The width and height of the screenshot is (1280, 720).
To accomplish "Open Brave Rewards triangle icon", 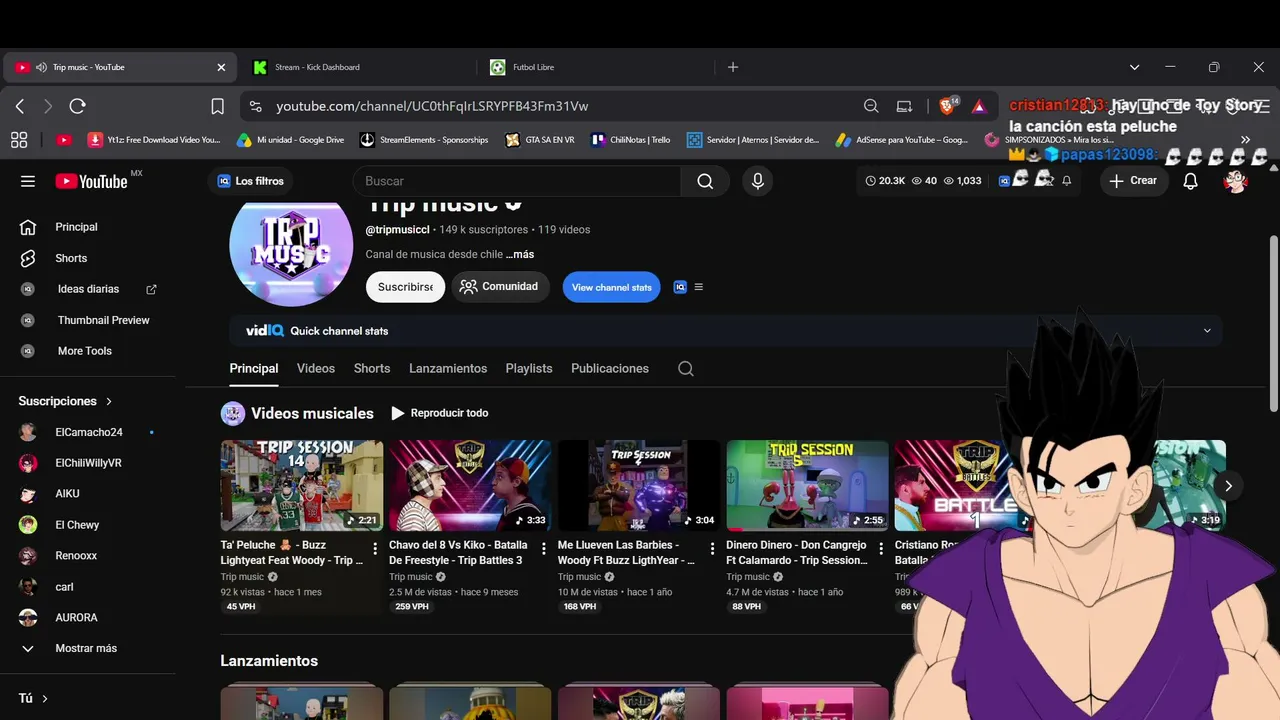I will (979, 106).
